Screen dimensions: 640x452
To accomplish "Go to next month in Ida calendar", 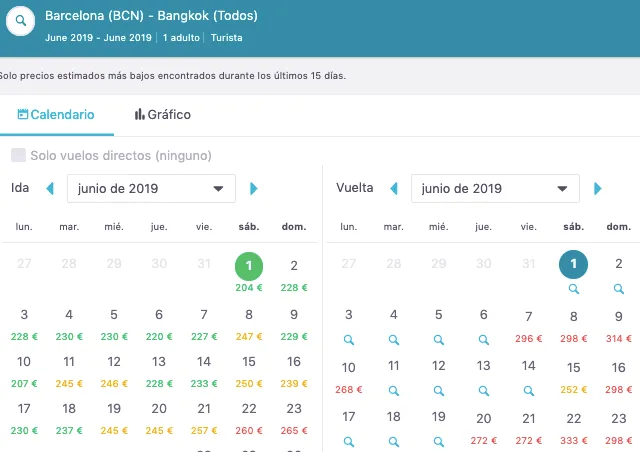I will 253,189.
